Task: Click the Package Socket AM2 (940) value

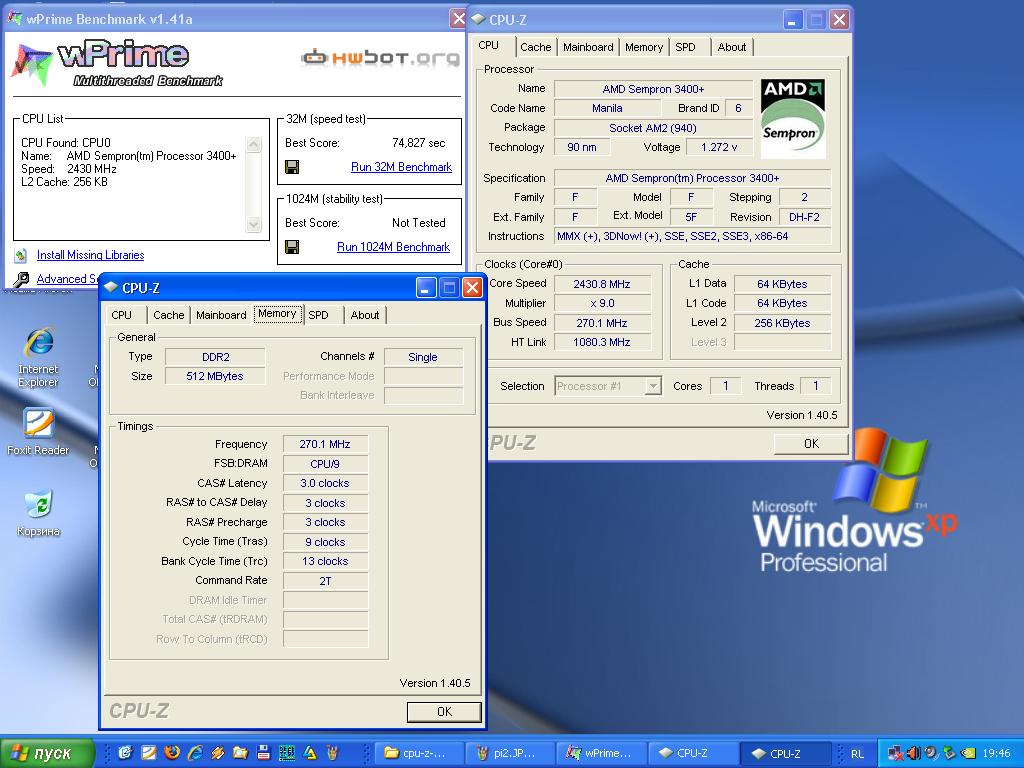Action: tap(653, 128)
